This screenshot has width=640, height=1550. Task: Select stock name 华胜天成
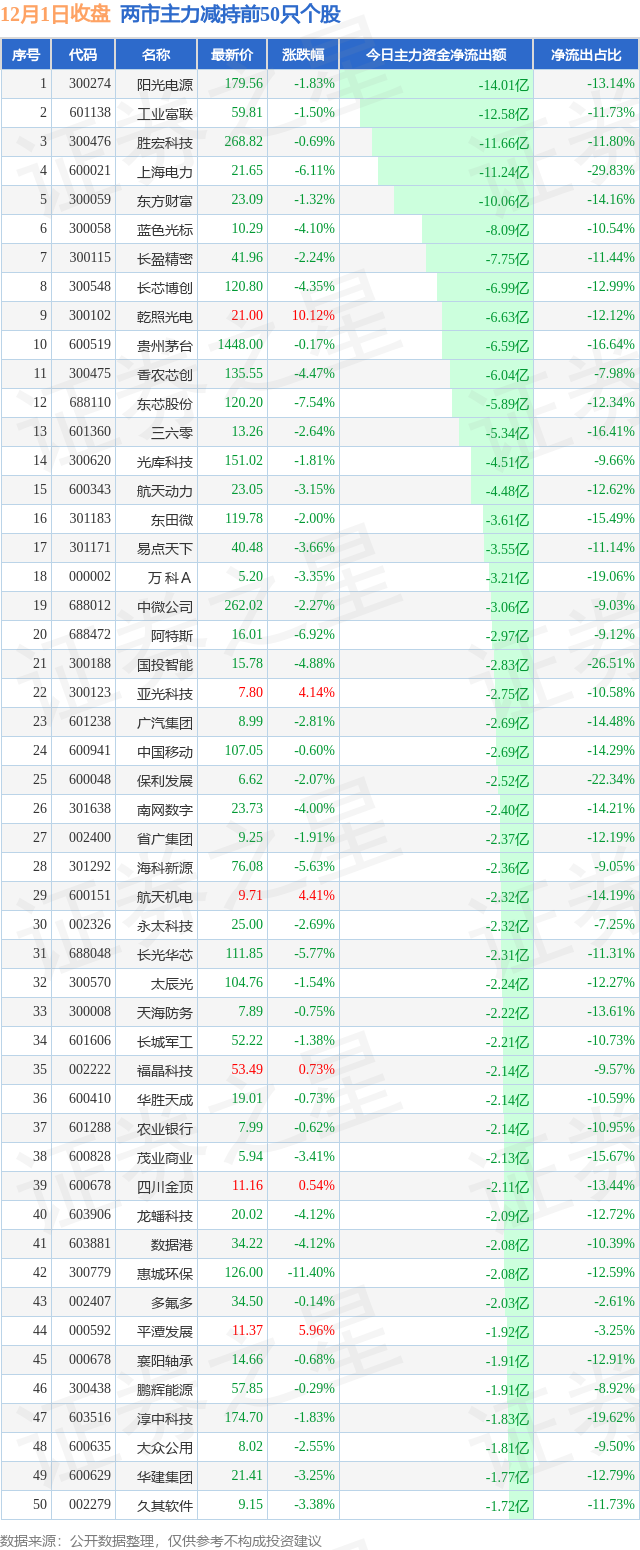click(x=165, y=1099)
